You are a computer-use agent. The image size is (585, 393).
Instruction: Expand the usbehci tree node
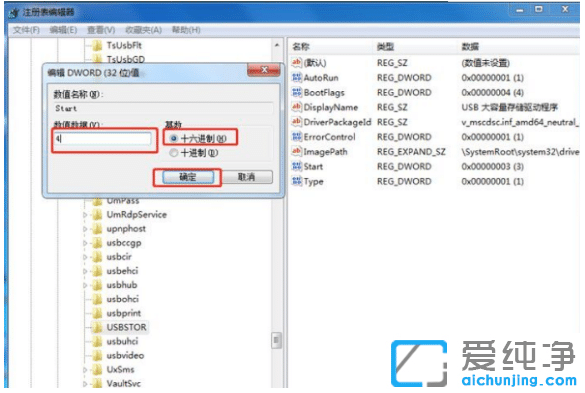85,271
